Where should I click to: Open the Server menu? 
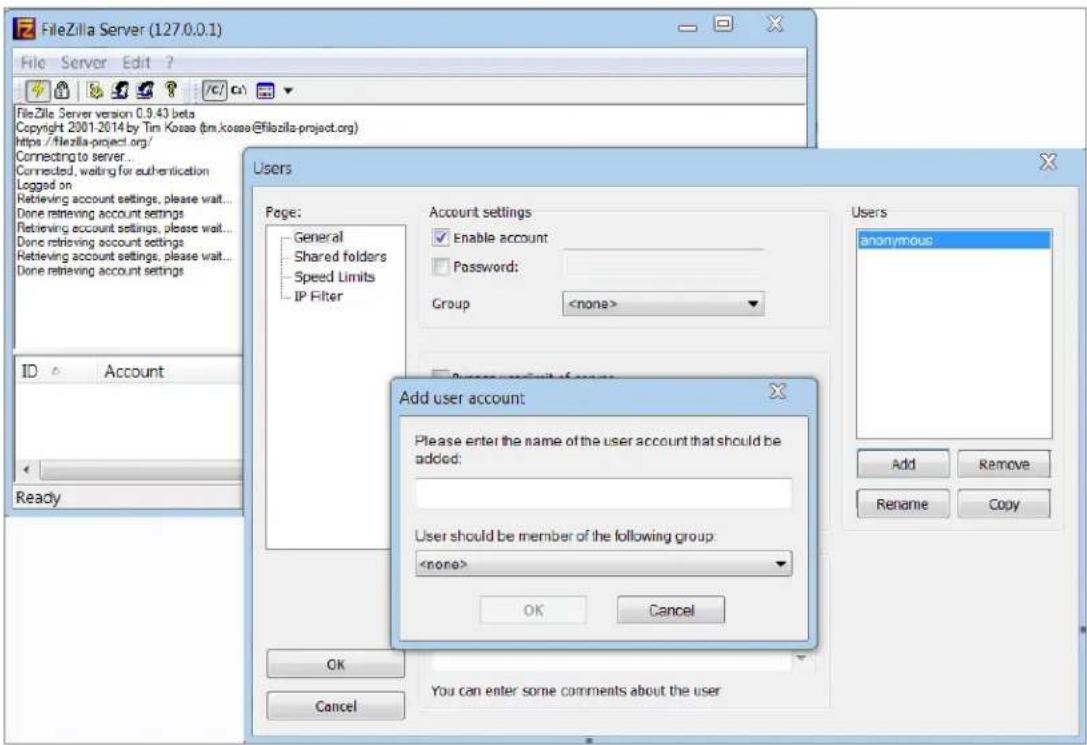coord(83,63)
